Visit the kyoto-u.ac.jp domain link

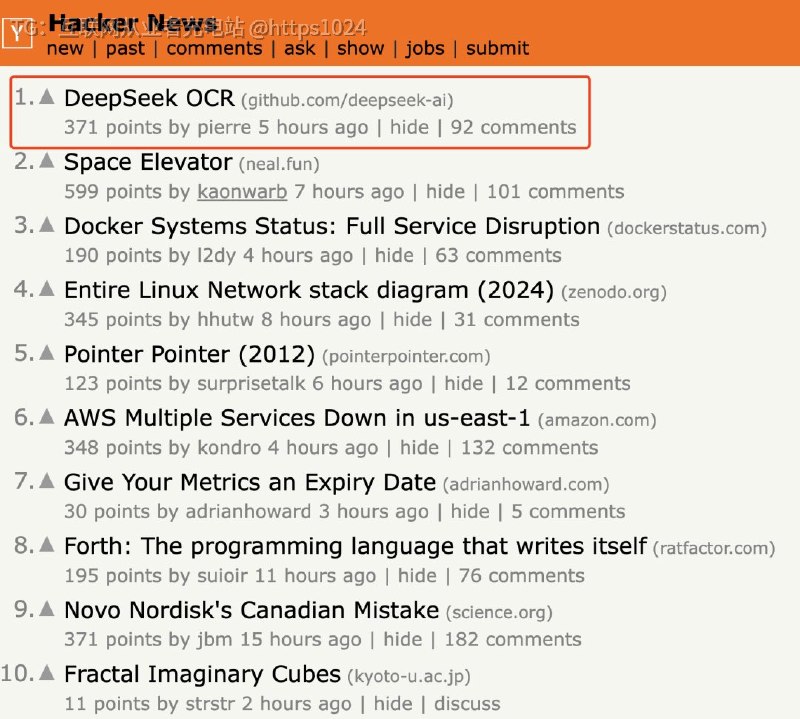[409, 677]
